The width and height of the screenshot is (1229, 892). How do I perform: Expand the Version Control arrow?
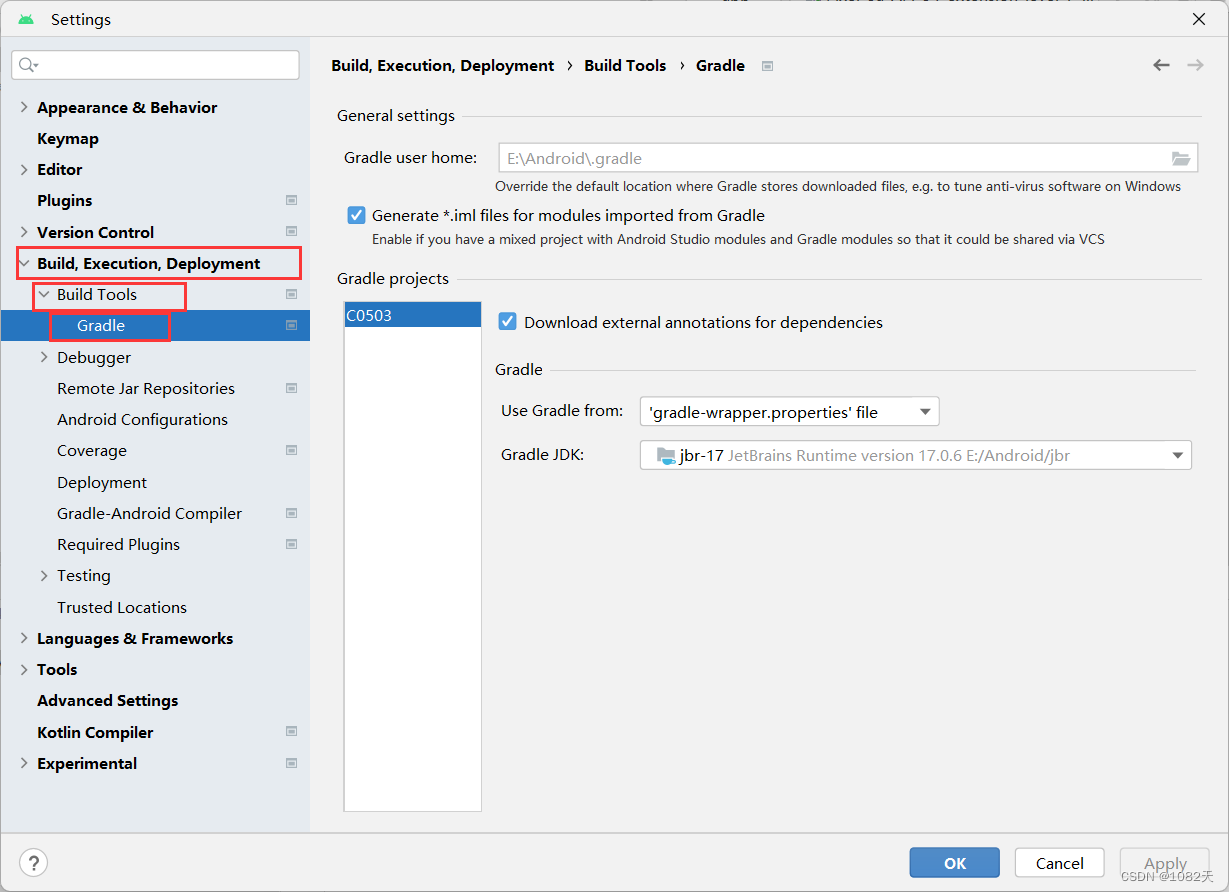(24, 232)
